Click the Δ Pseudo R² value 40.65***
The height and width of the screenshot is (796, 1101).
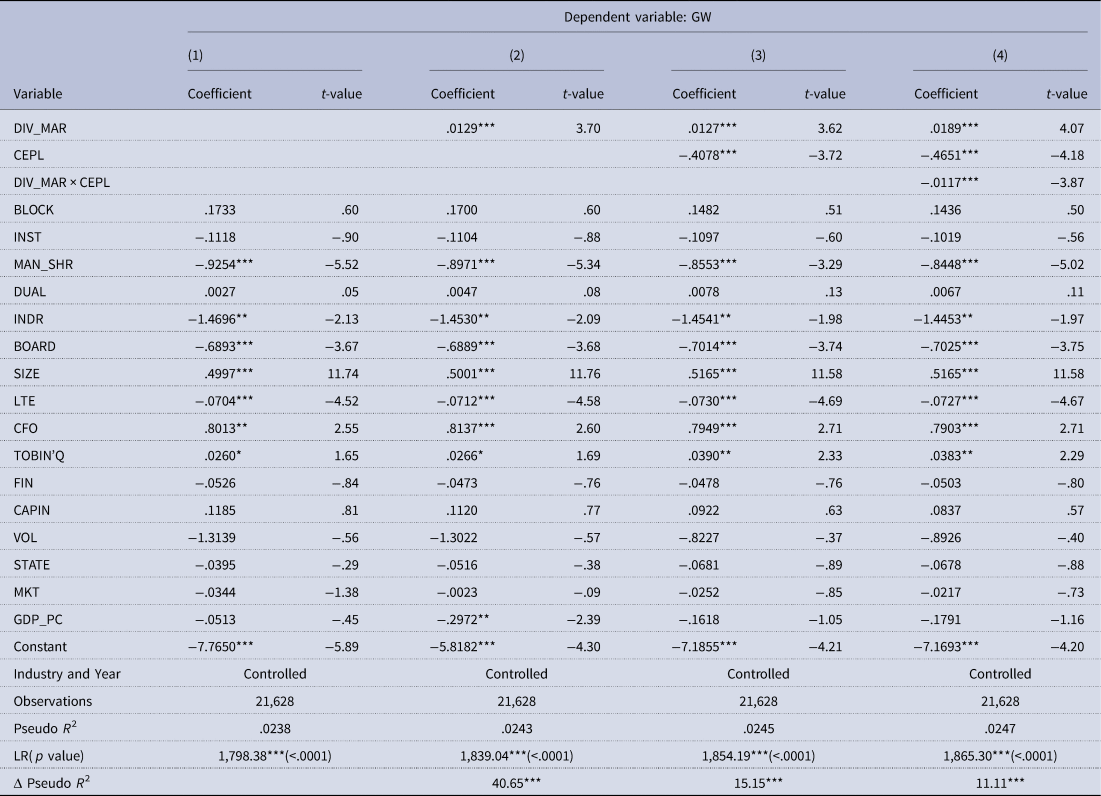(x=517, y=757)
